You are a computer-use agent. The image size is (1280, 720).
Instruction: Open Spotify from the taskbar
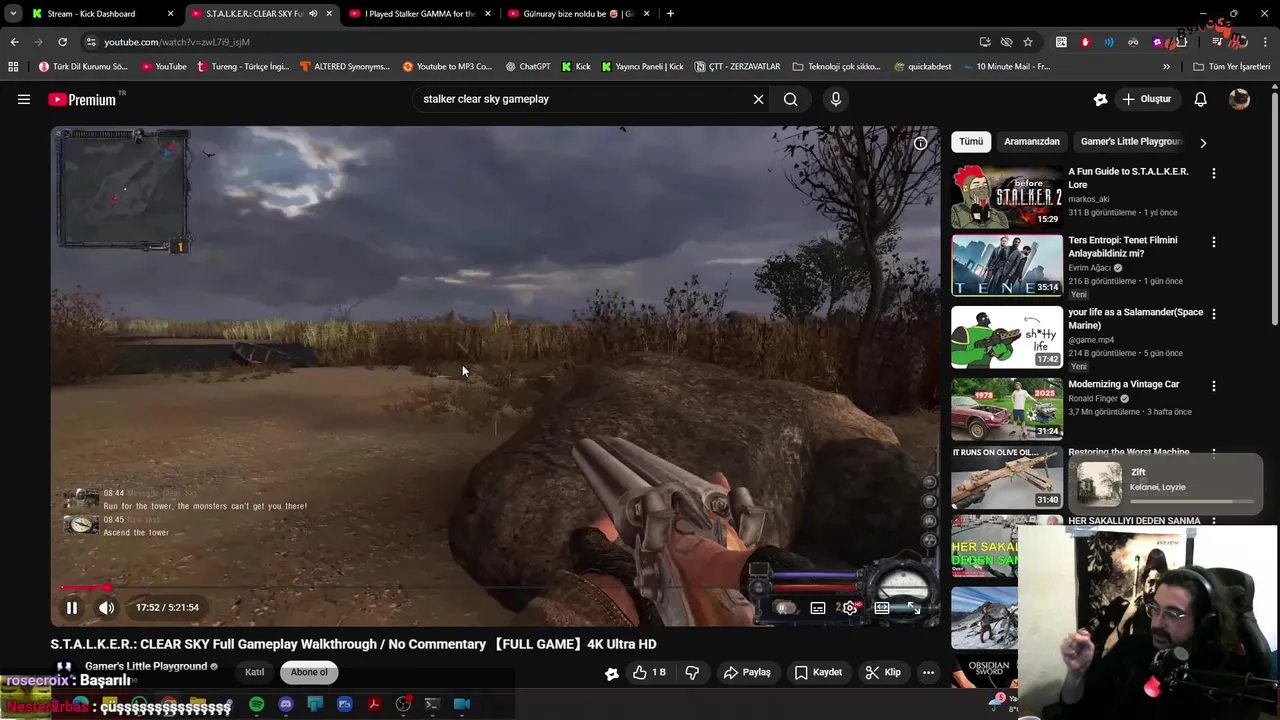[256, 704]
